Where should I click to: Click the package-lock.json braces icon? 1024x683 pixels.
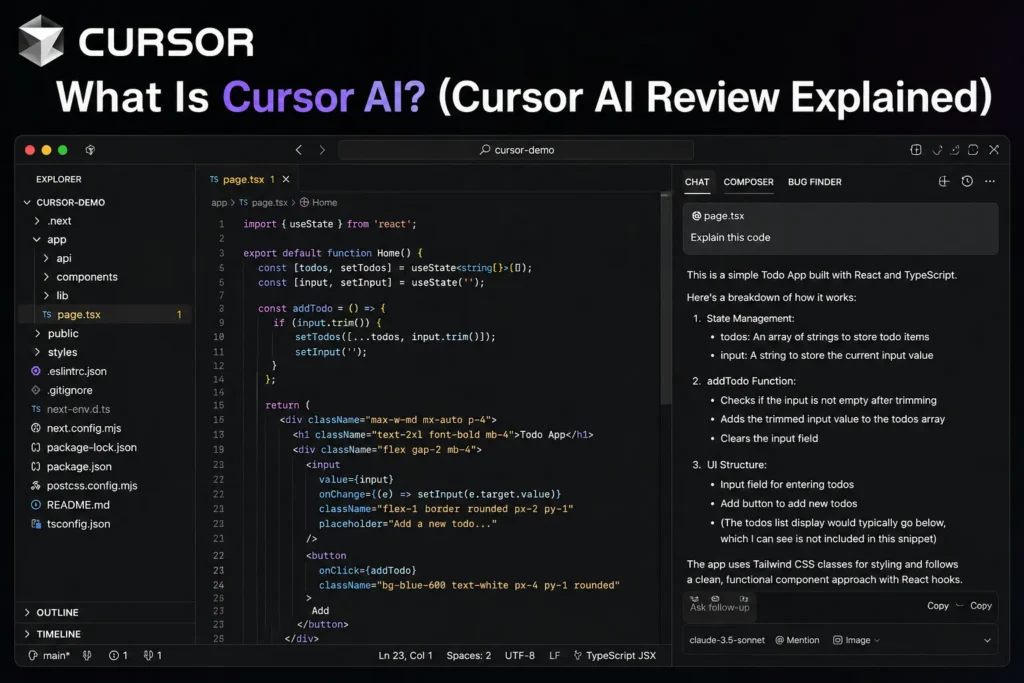pyautogui.click(x=36, y=447)
